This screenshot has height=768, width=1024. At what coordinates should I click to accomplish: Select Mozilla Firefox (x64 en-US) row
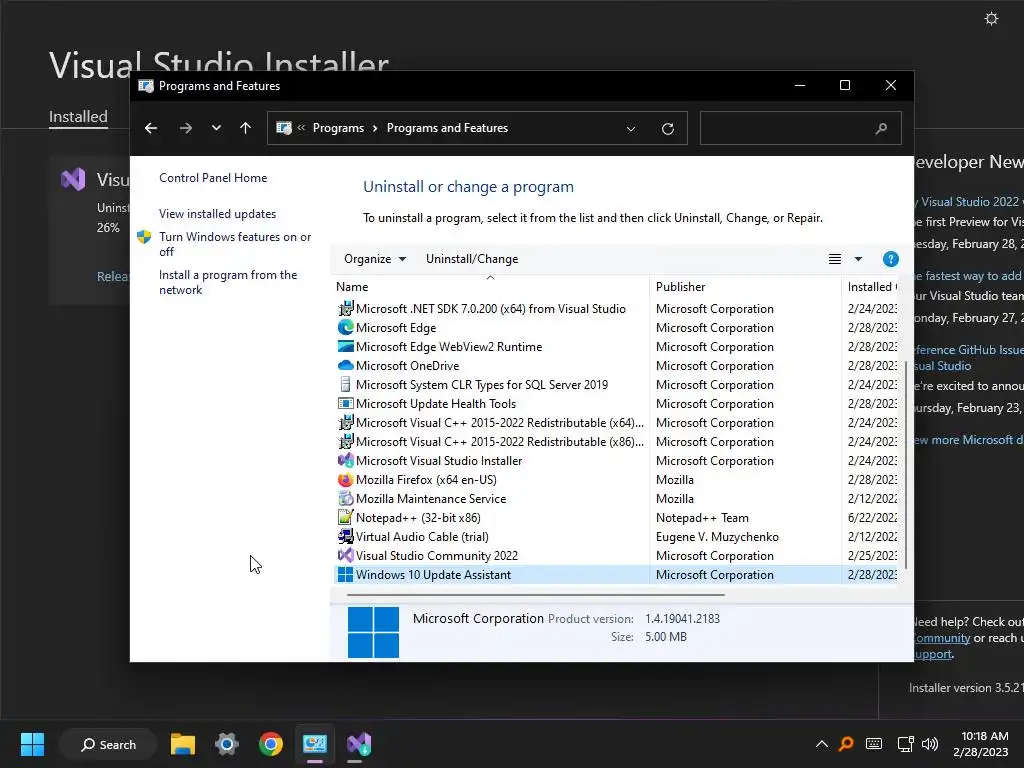coord(616,479)
